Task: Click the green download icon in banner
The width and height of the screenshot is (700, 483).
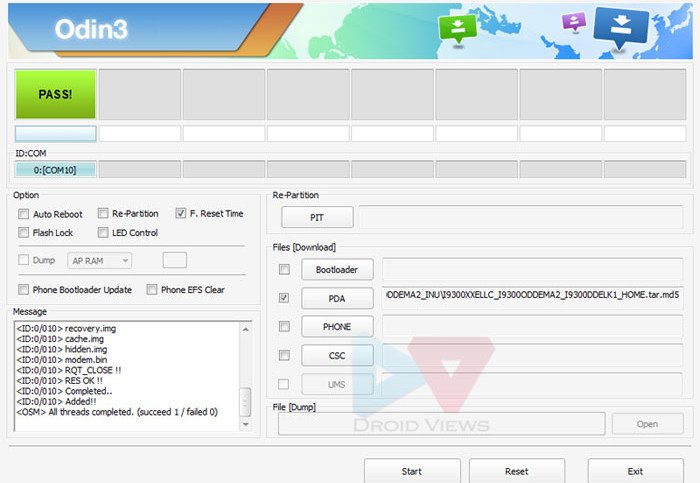Action: 458,28
